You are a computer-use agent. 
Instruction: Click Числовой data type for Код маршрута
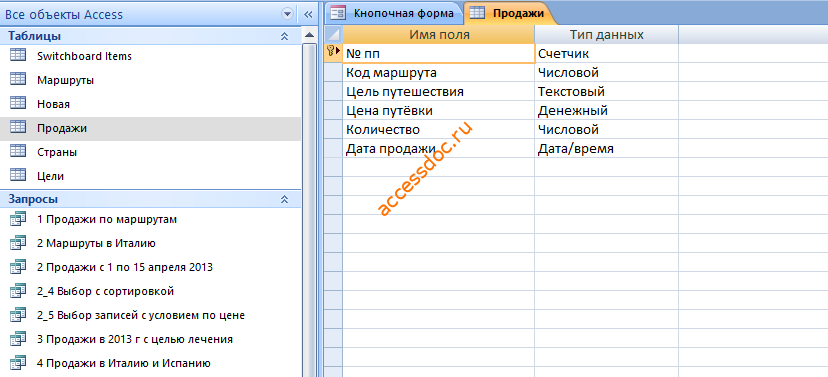coord(606,72)
